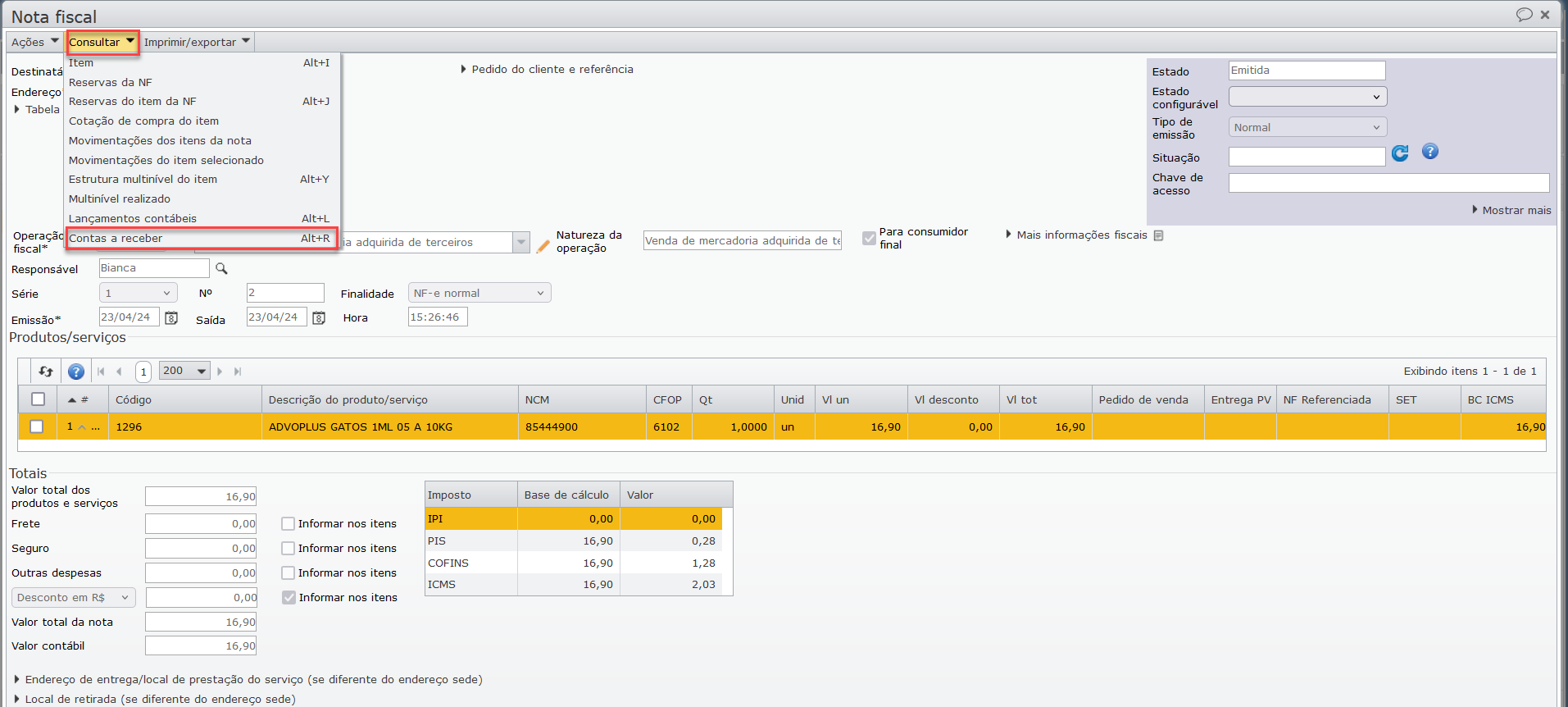Check Informar nos itens for Seguro

[x=288, y=548]
